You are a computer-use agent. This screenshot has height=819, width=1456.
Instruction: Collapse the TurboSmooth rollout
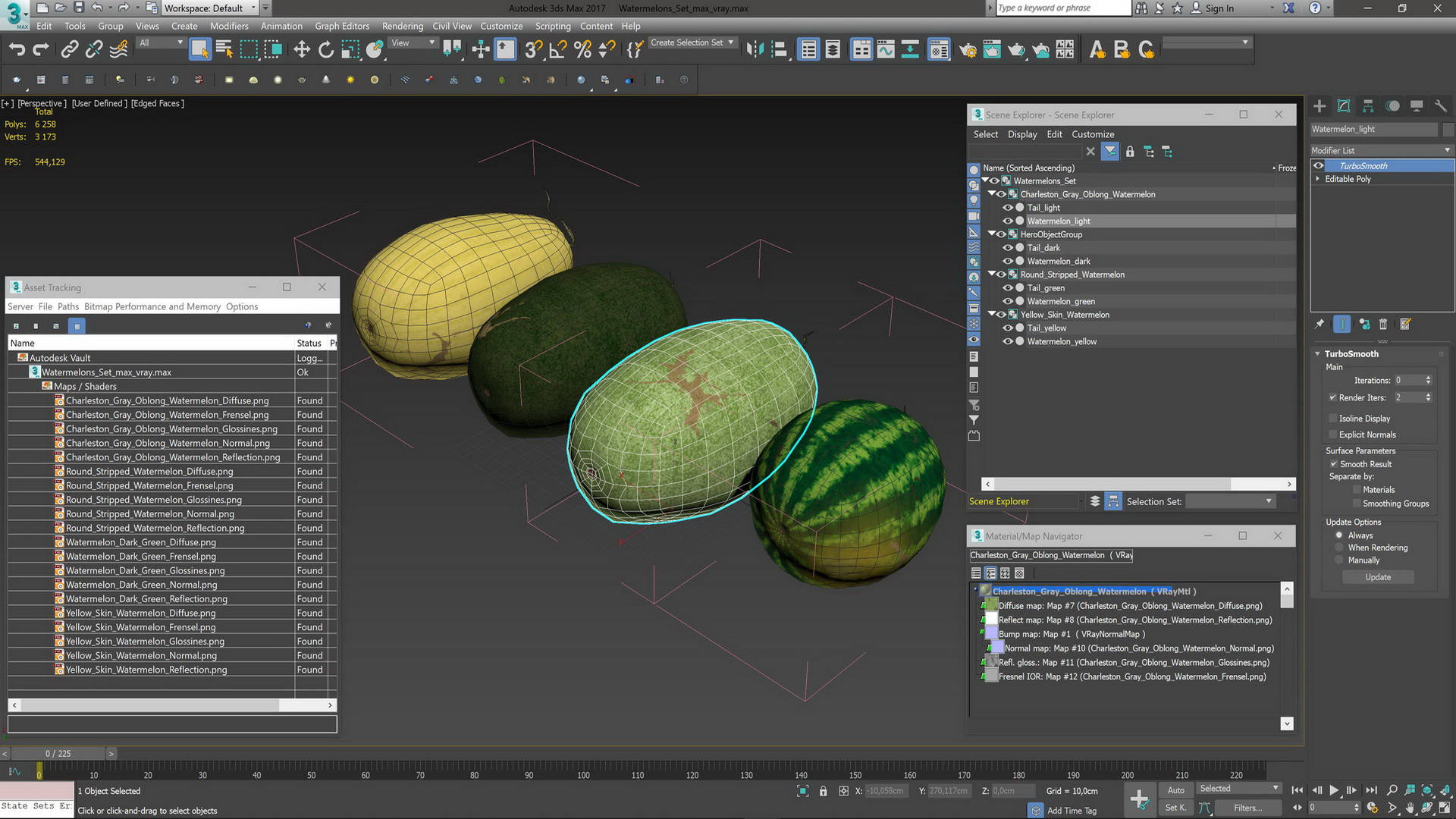click(1318, 354)
